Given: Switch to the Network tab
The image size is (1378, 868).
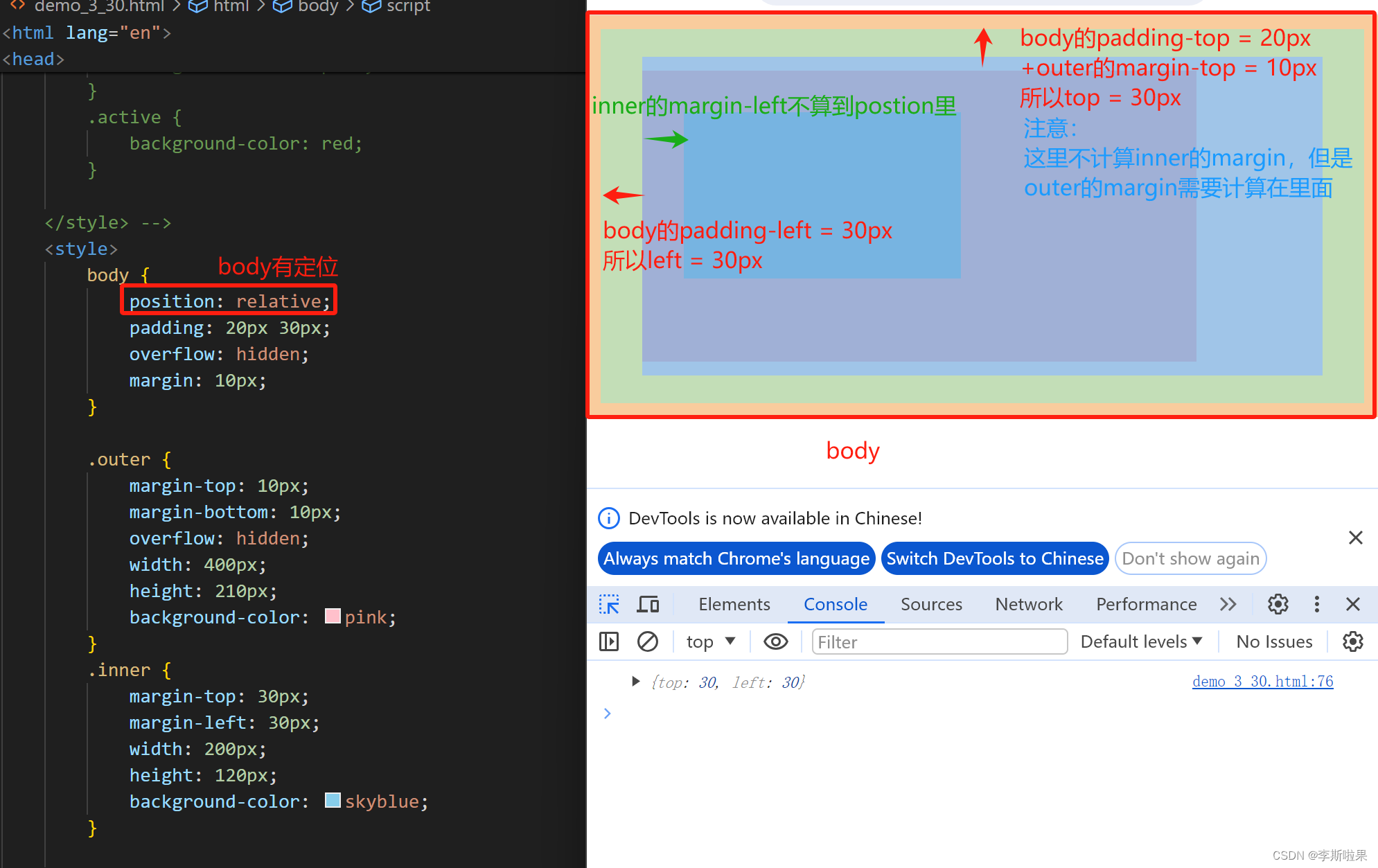Looking at the screenshot, I should tap(1028, 604).
